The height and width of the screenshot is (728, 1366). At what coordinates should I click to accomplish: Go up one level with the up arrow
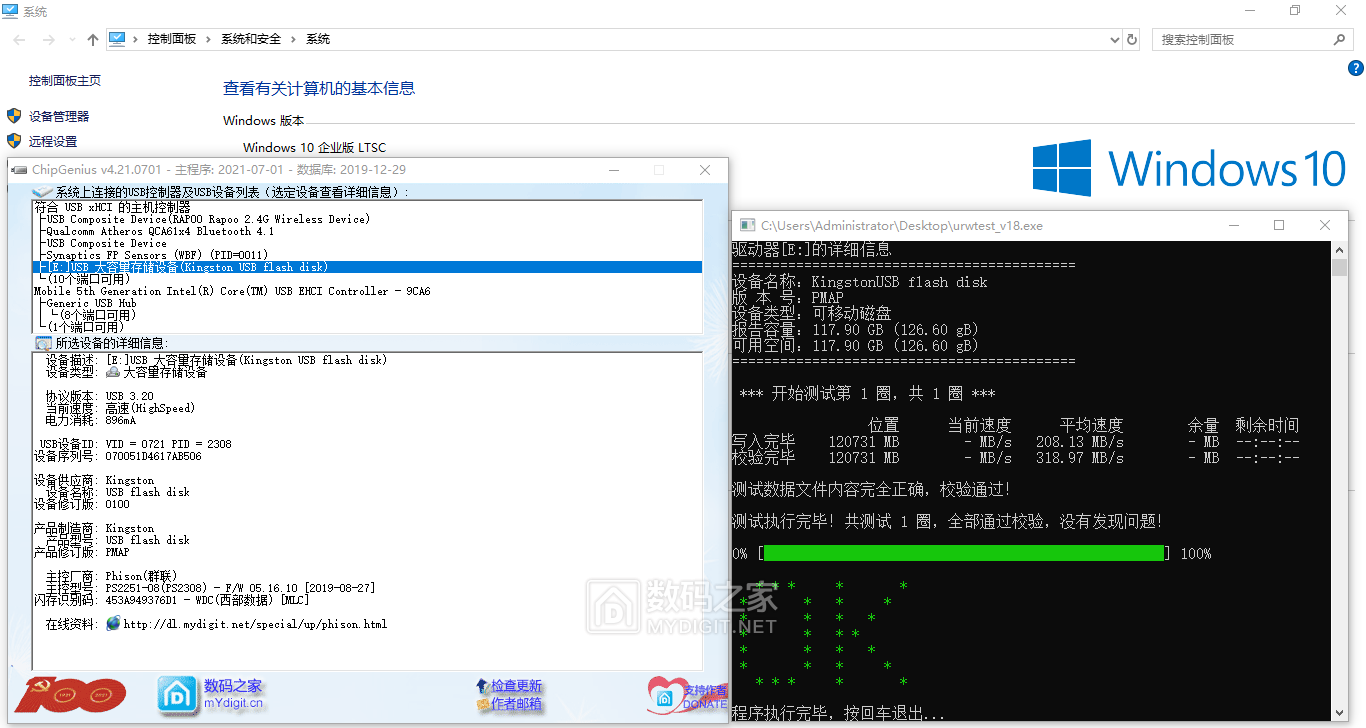[x=93, y=39]
